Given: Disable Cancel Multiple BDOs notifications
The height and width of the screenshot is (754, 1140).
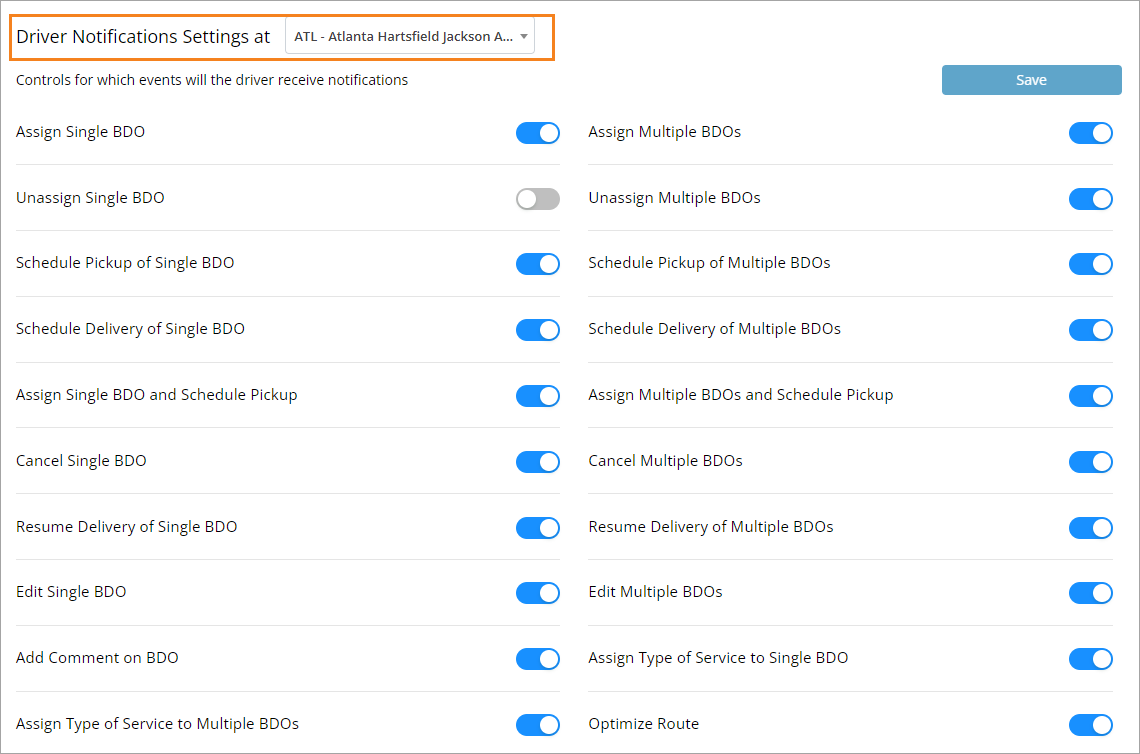Looking at the screenshot, I should (x=1091, y=462).
